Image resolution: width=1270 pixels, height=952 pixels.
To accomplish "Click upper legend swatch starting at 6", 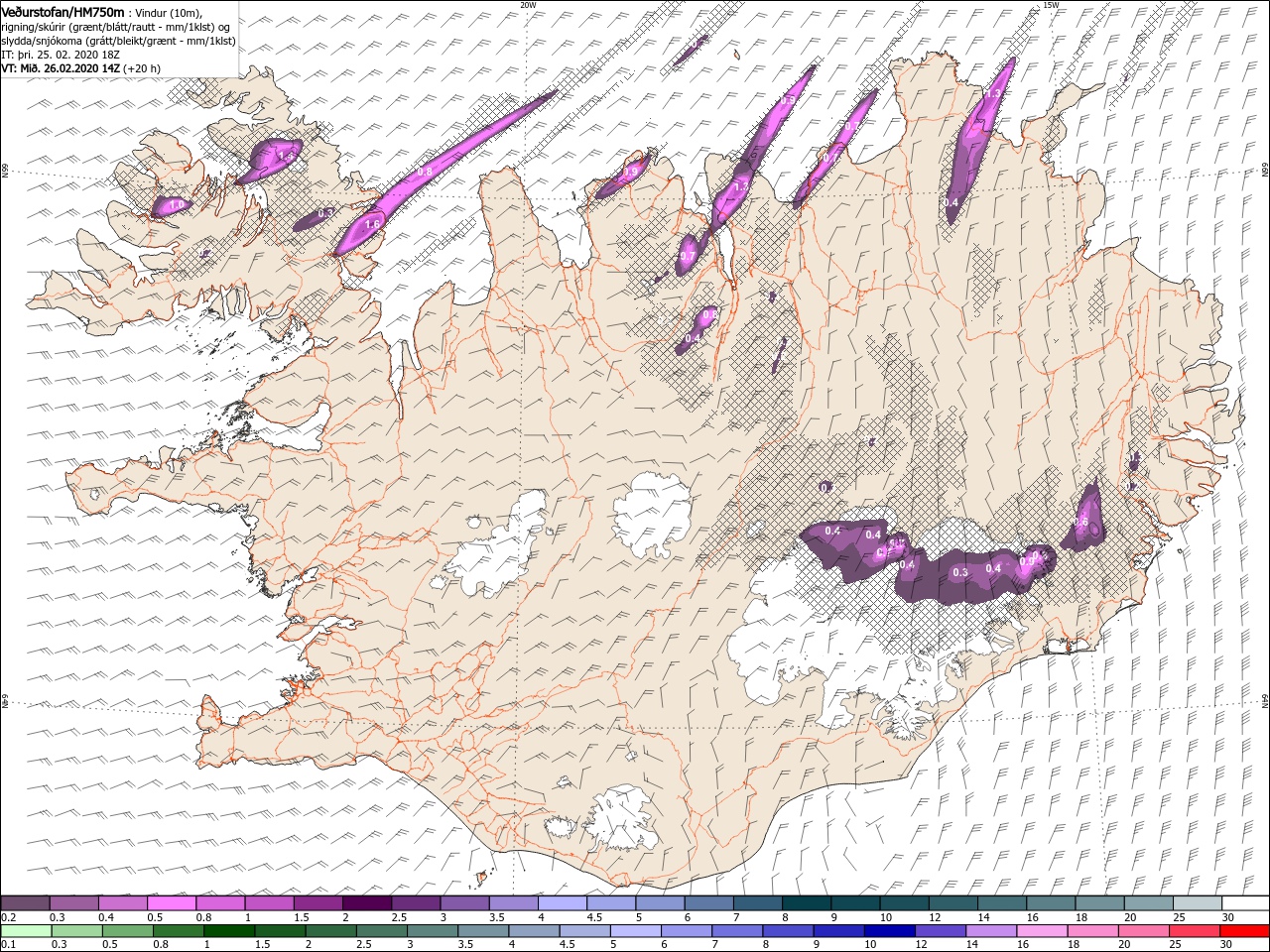I will [707, 903].
